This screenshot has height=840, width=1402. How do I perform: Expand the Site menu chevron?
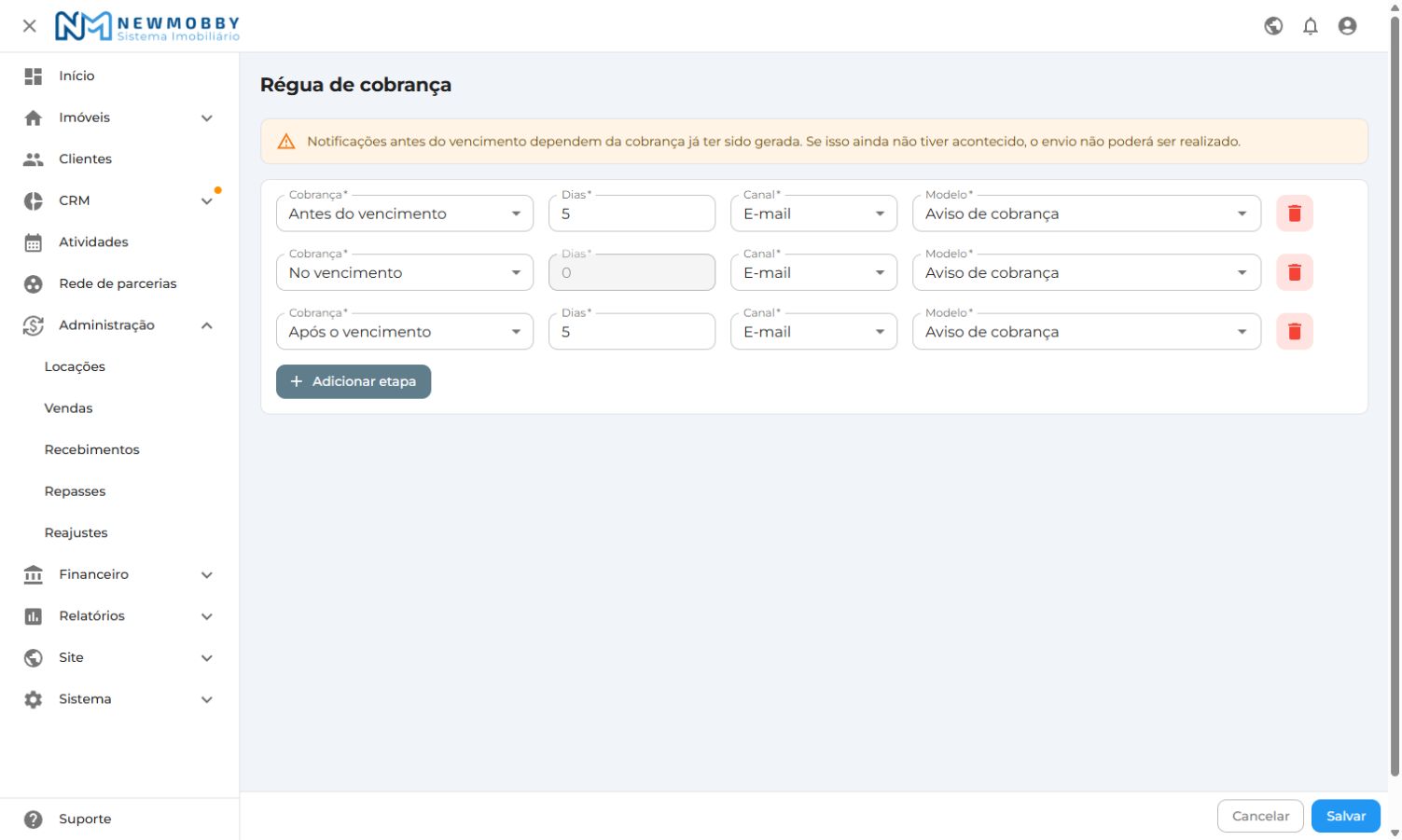pos(207,658)
